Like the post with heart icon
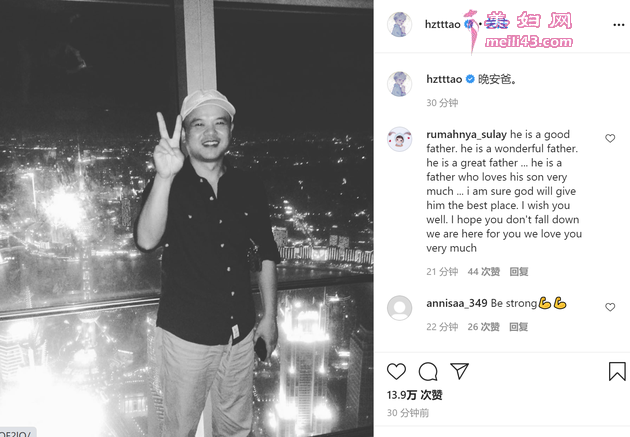Screen dimensions: 630x437 coord(396,371)
